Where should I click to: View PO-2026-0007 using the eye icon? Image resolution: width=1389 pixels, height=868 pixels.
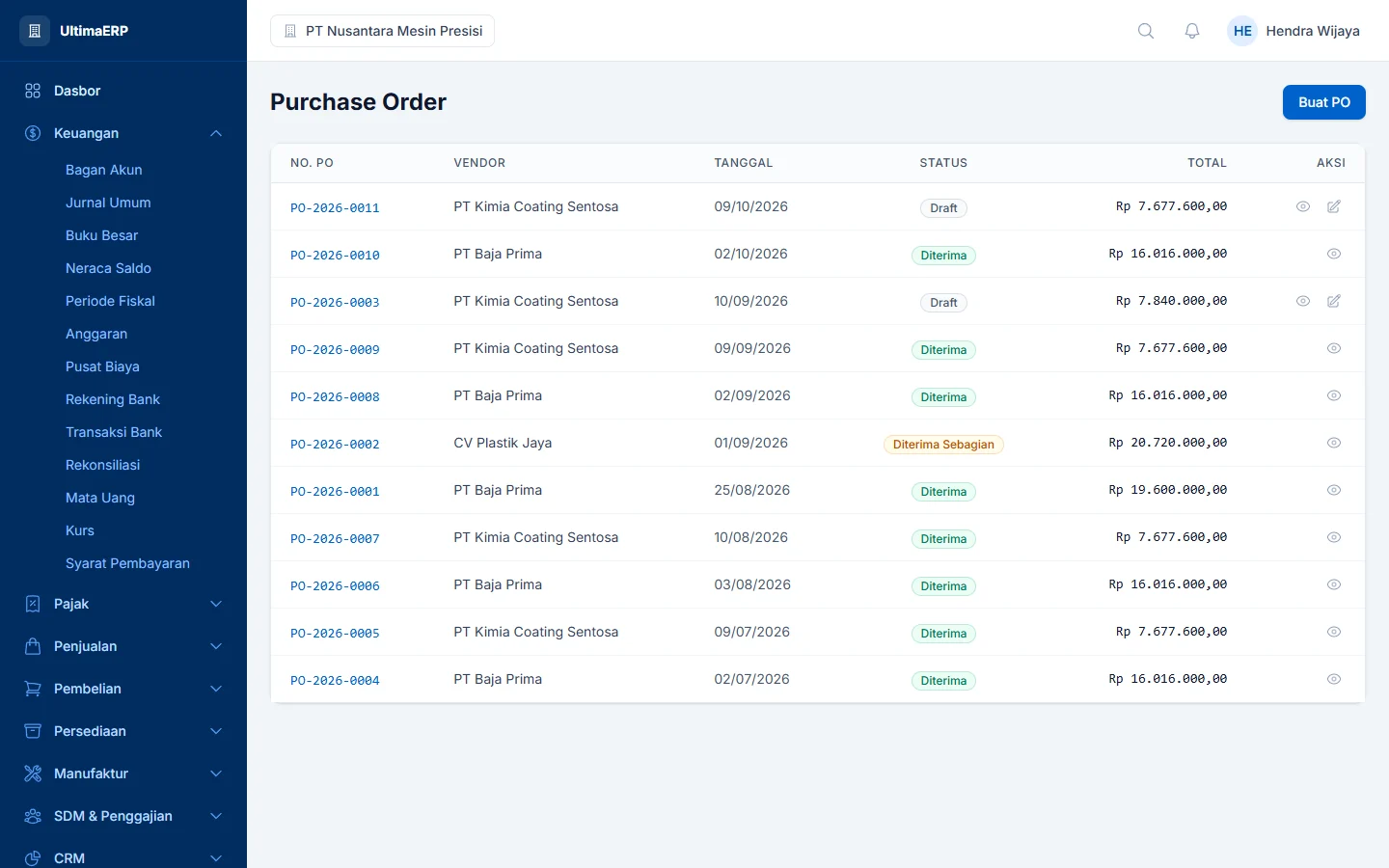1334,537
